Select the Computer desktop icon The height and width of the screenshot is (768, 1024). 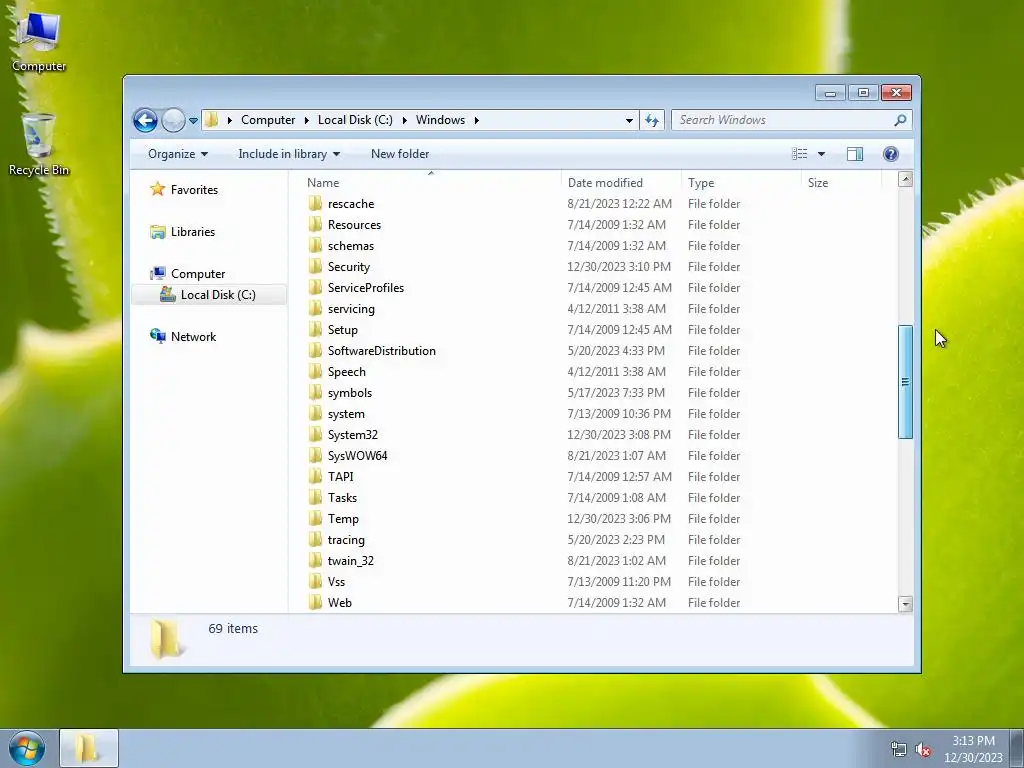39,42
